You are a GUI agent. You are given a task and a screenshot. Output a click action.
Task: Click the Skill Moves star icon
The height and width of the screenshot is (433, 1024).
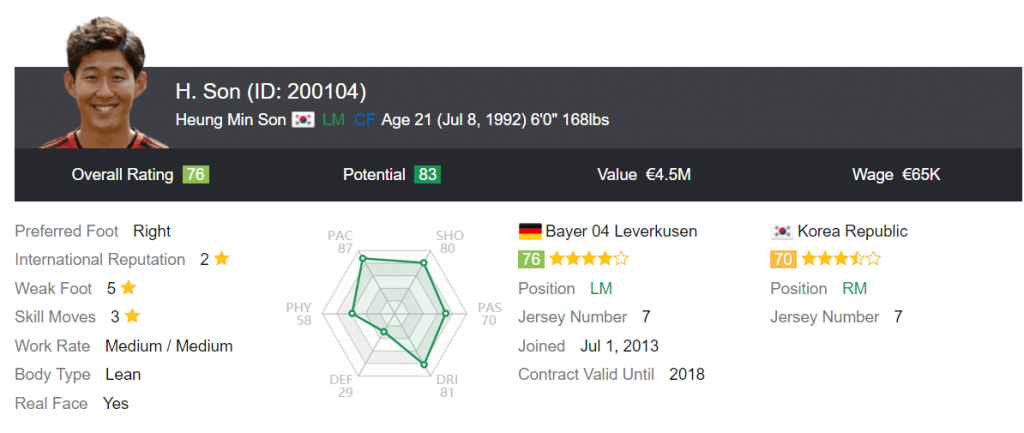coord(132,316)
